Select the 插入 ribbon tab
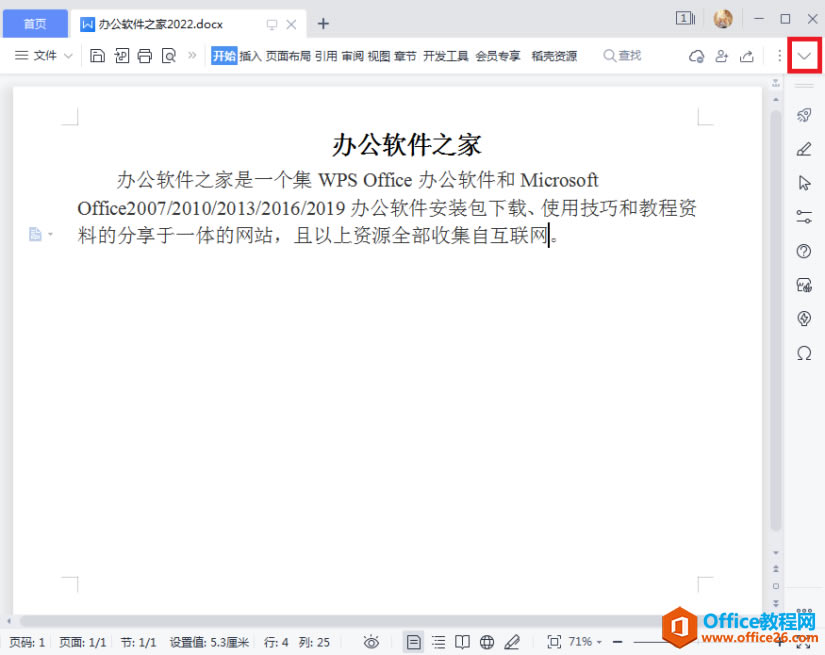The image size is (825, 655). [x=250, y=56]
